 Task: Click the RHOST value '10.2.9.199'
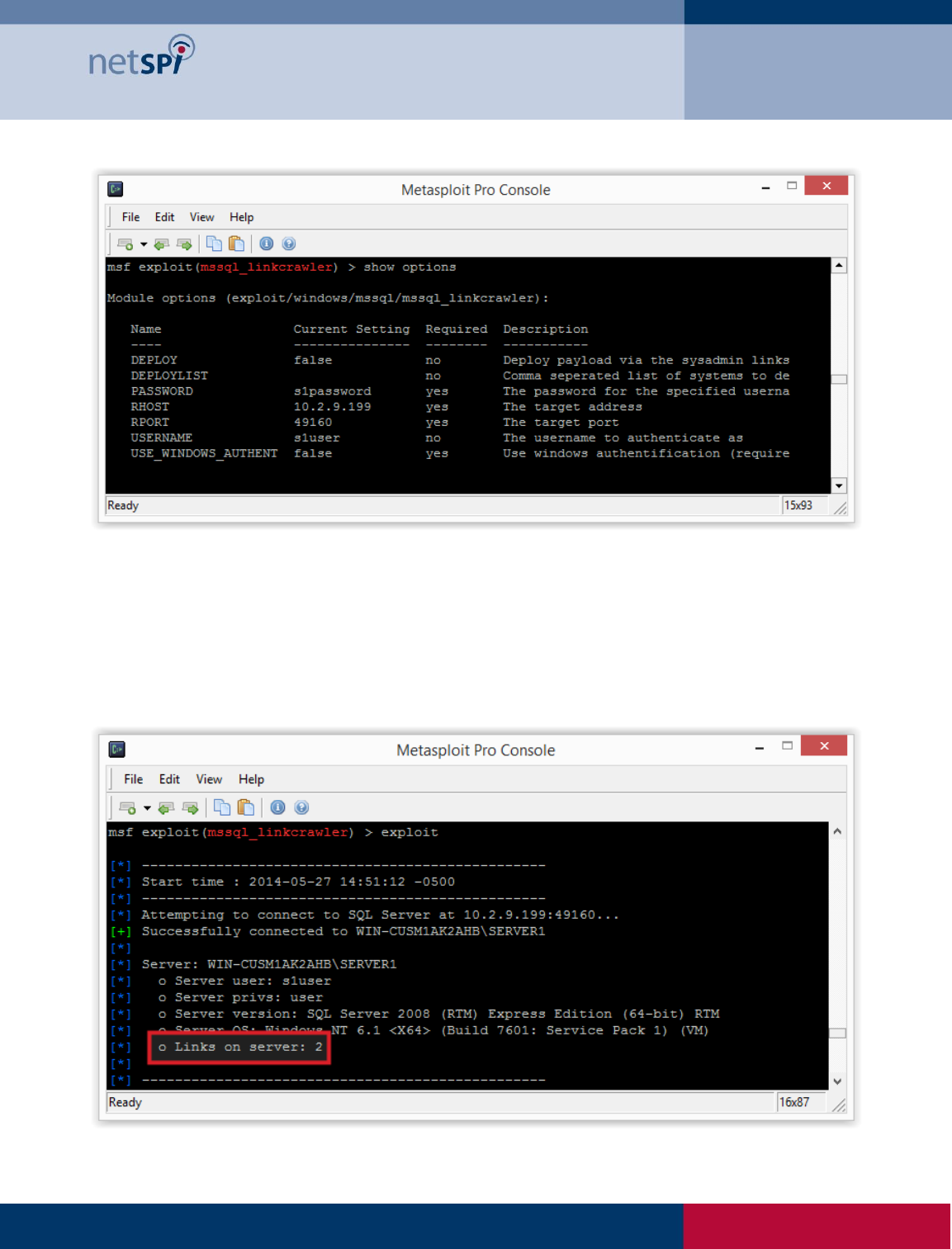point(333,407)
